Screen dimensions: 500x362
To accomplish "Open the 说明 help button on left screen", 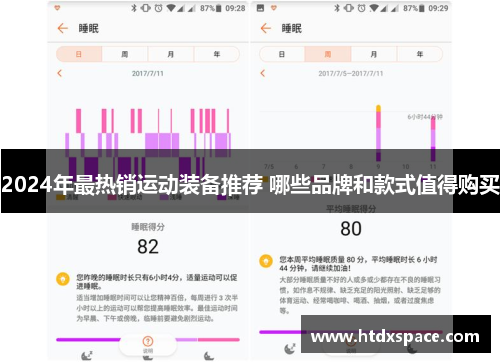I will coord(148,344).
